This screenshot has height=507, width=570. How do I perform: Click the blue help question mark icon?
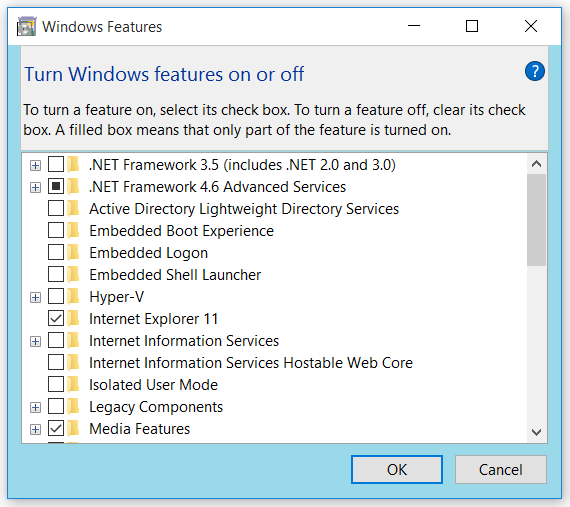pos(534,71)
